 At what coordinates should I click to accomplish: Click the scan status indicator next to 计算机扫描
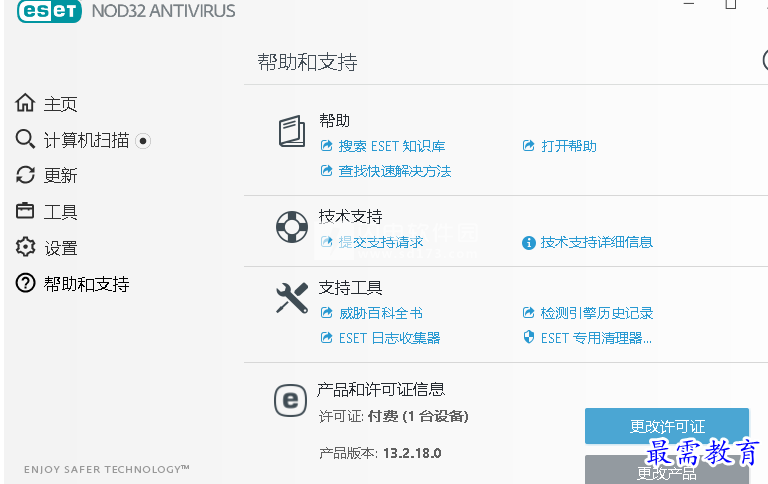[x=143, y=141]
